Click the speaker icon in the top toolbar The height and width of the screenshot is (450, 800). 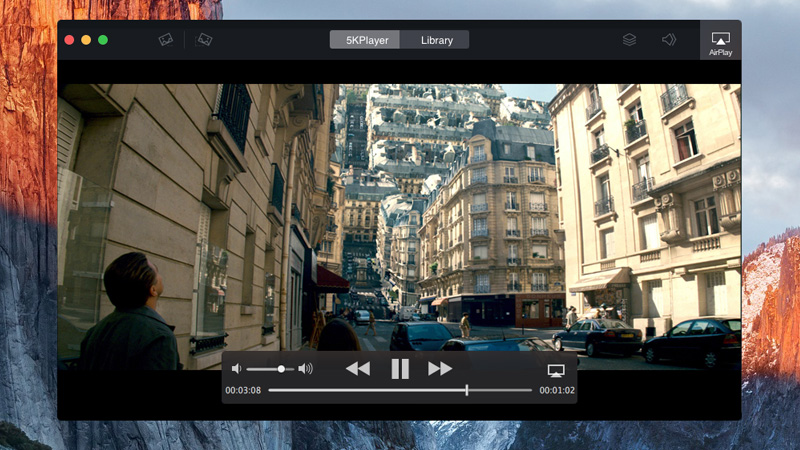669,39
